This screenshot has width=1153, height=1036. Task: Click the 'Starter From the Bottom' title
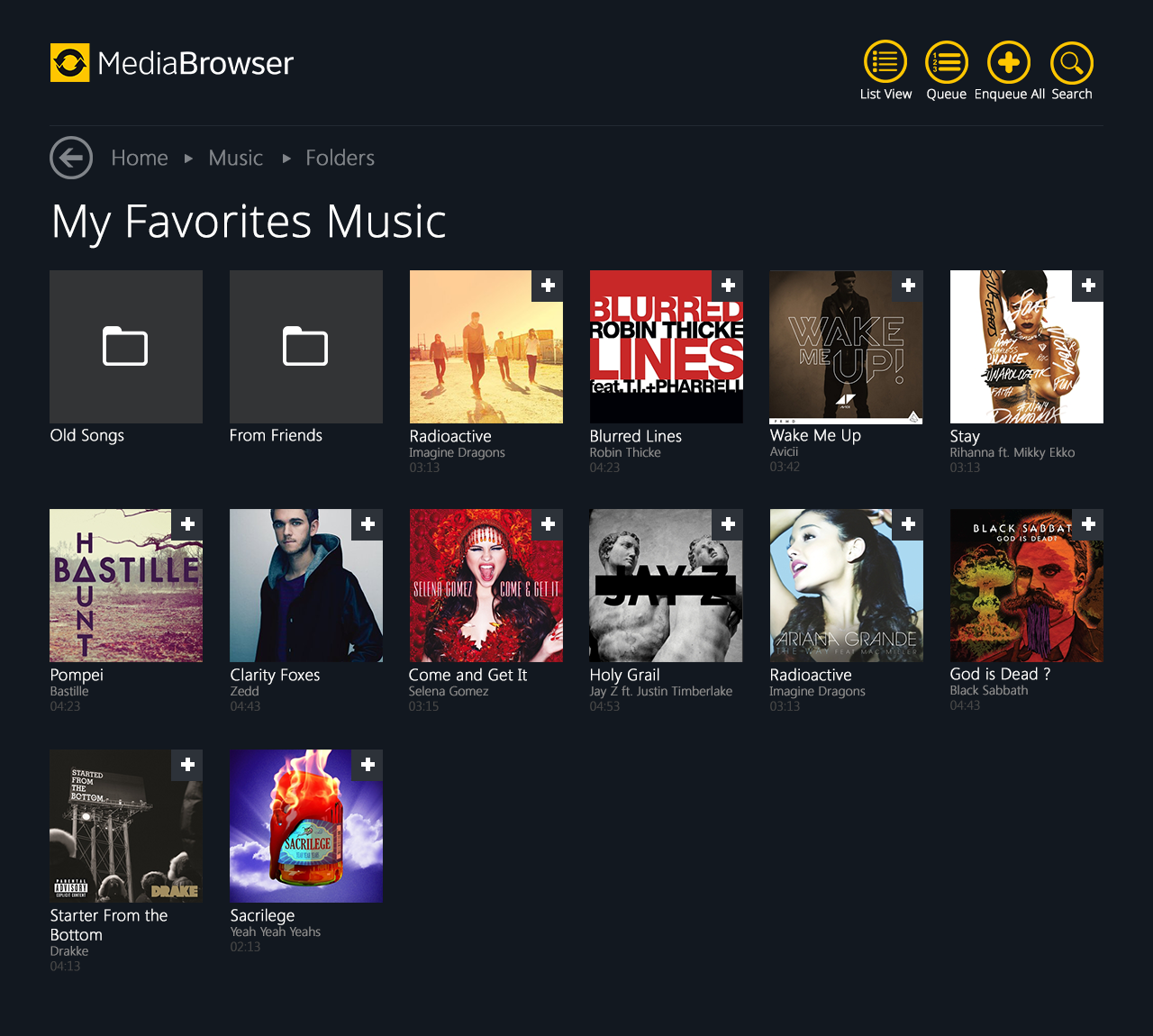(x=109, y=925)
